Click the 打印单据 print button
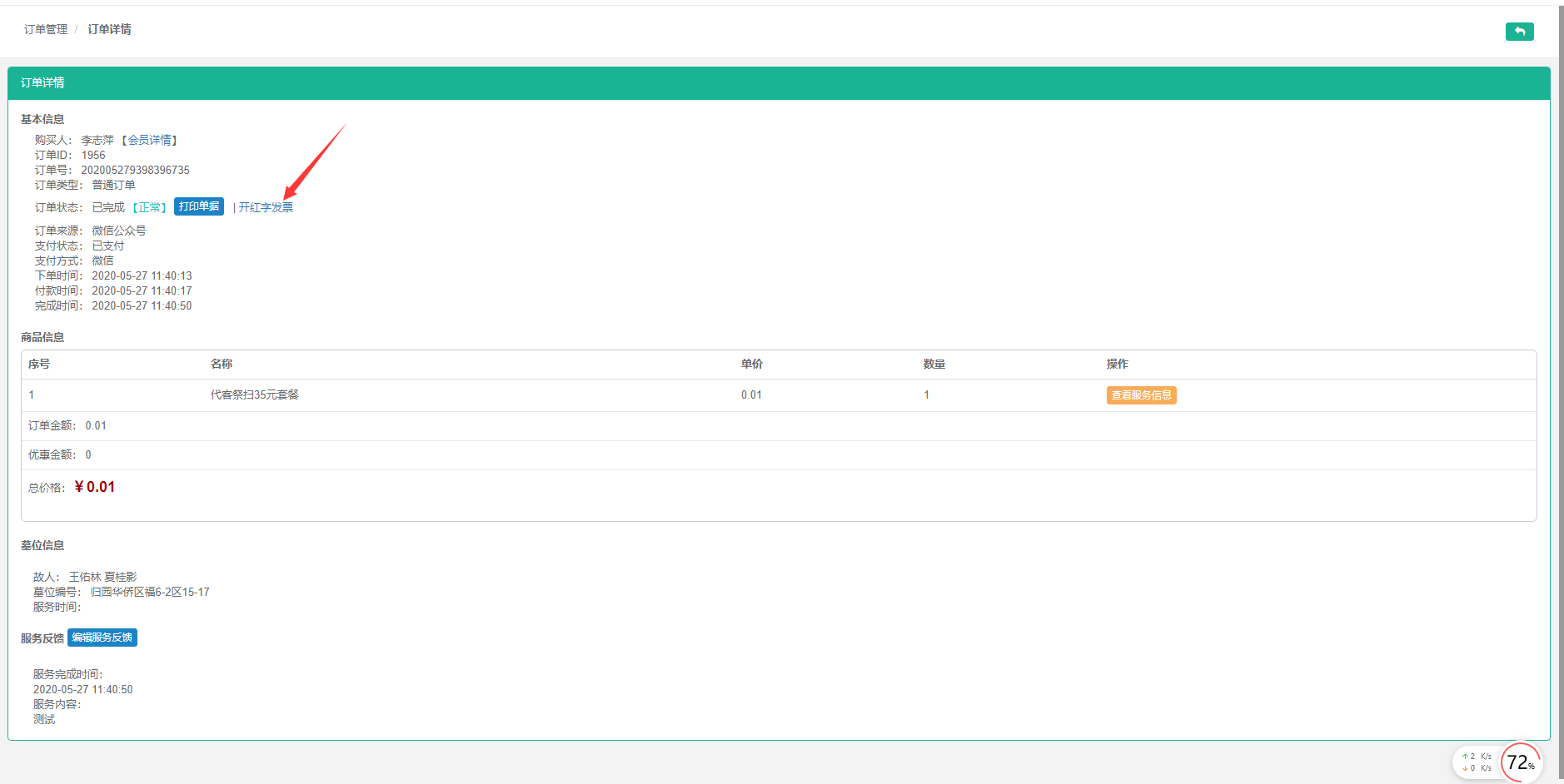The width and height of the screenshot is (1564, 784). point(199,206)
